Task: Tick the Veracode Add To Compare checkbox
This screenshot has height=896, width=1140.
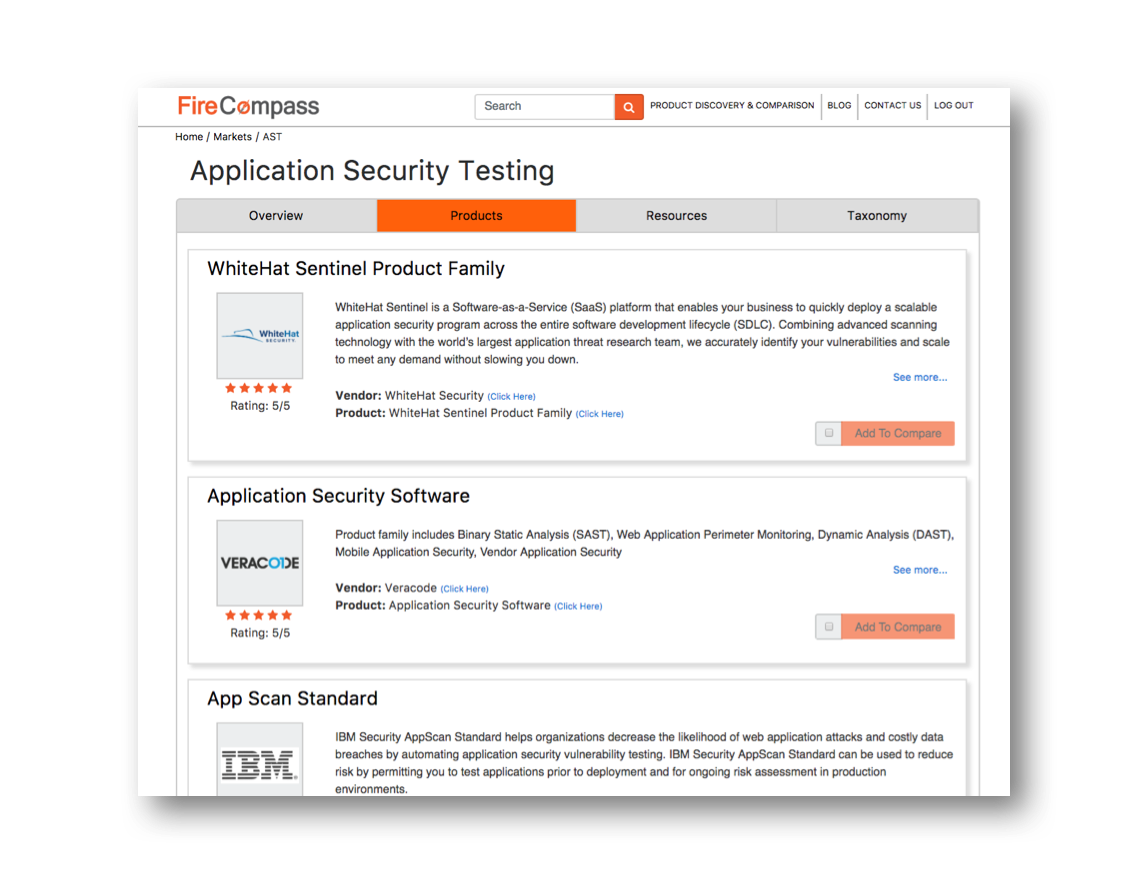Action: tap(829, 626)
